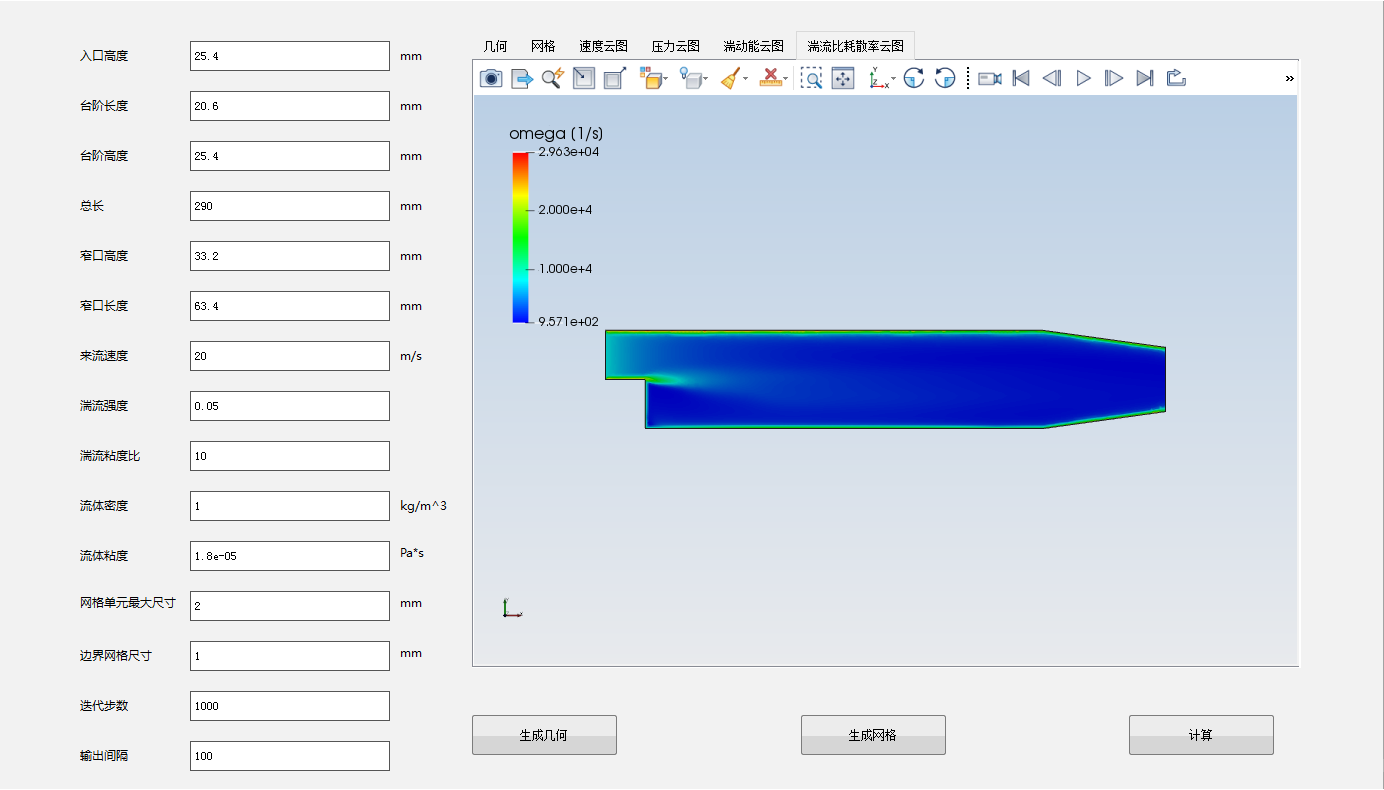Click the omega color legend bar

click(520, 237)
